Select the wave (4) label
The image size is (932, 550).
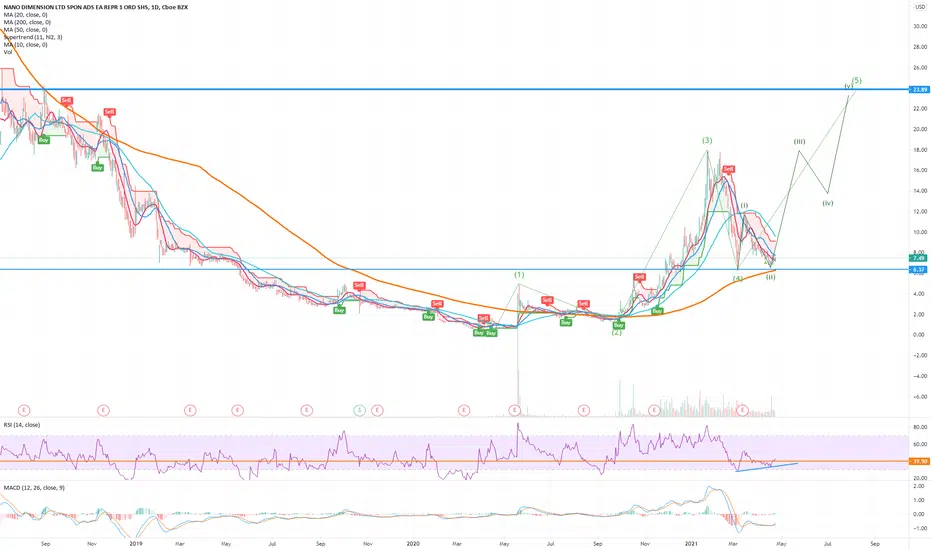[x=738, y=278]
